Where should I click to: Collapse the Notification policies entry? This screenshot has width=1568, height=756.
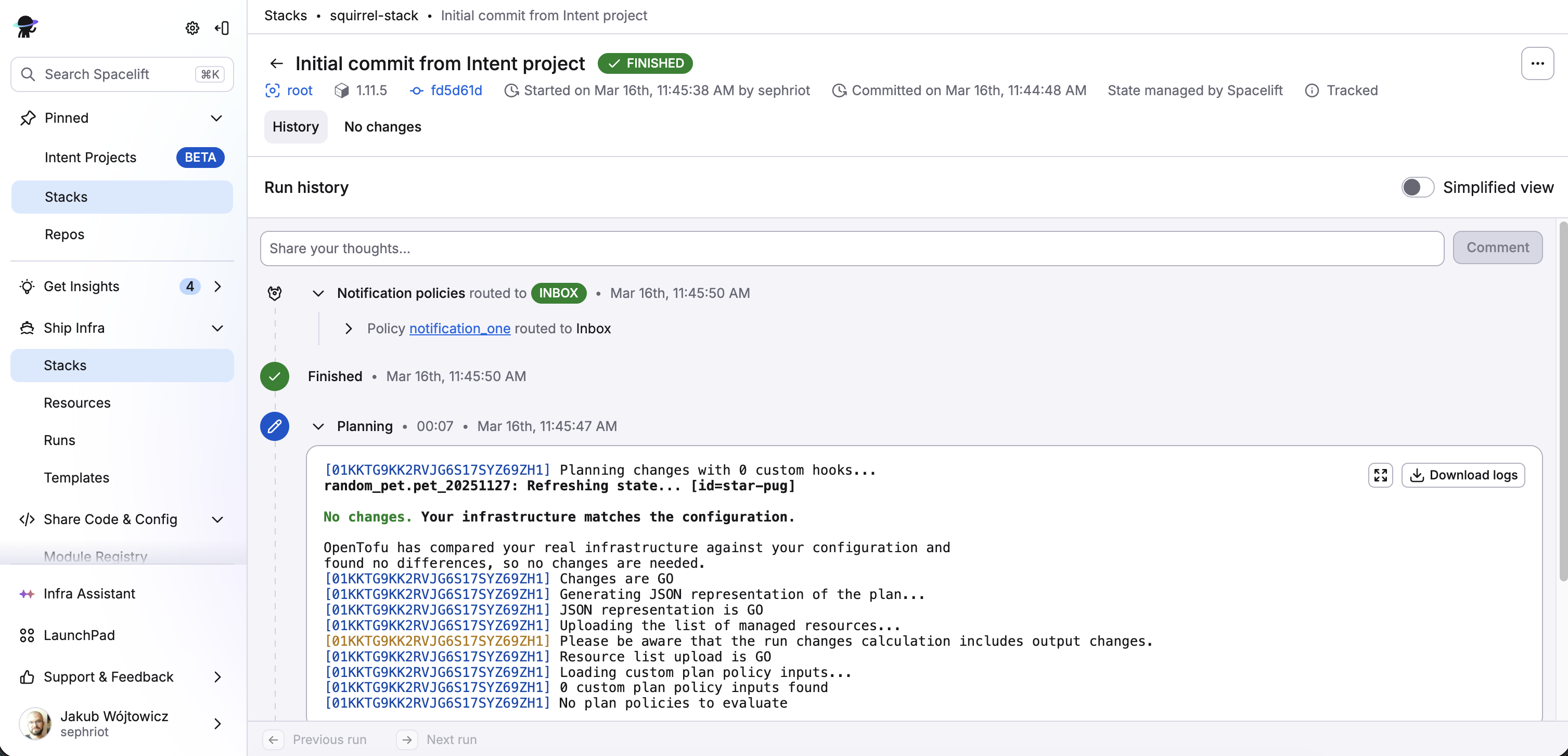pos(318,293)
